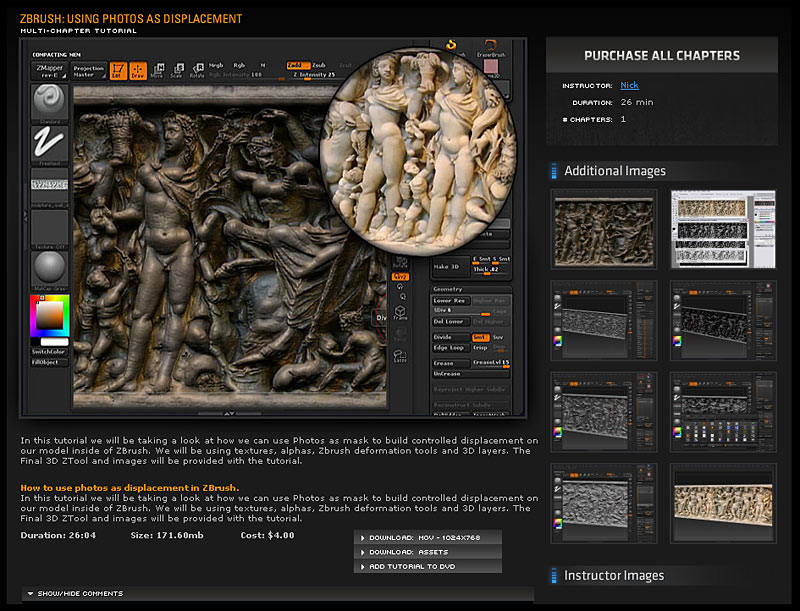The height and width of the screenshot is (611, 800).
Task: Collapse the Geometry panel header
Action: click(471, 289)
